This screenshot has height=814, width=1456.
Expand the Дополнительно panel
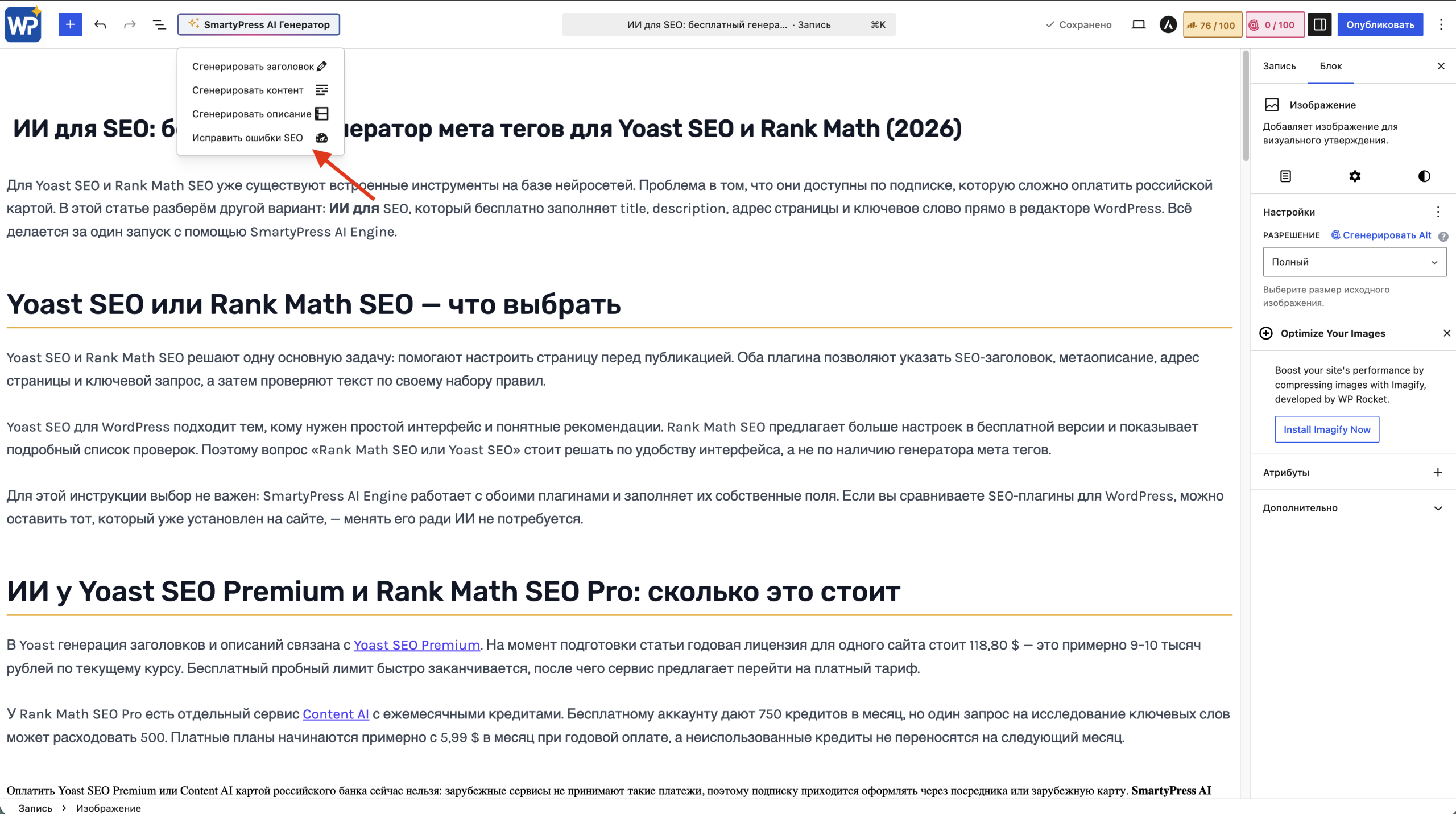(x=1353, y=508)
